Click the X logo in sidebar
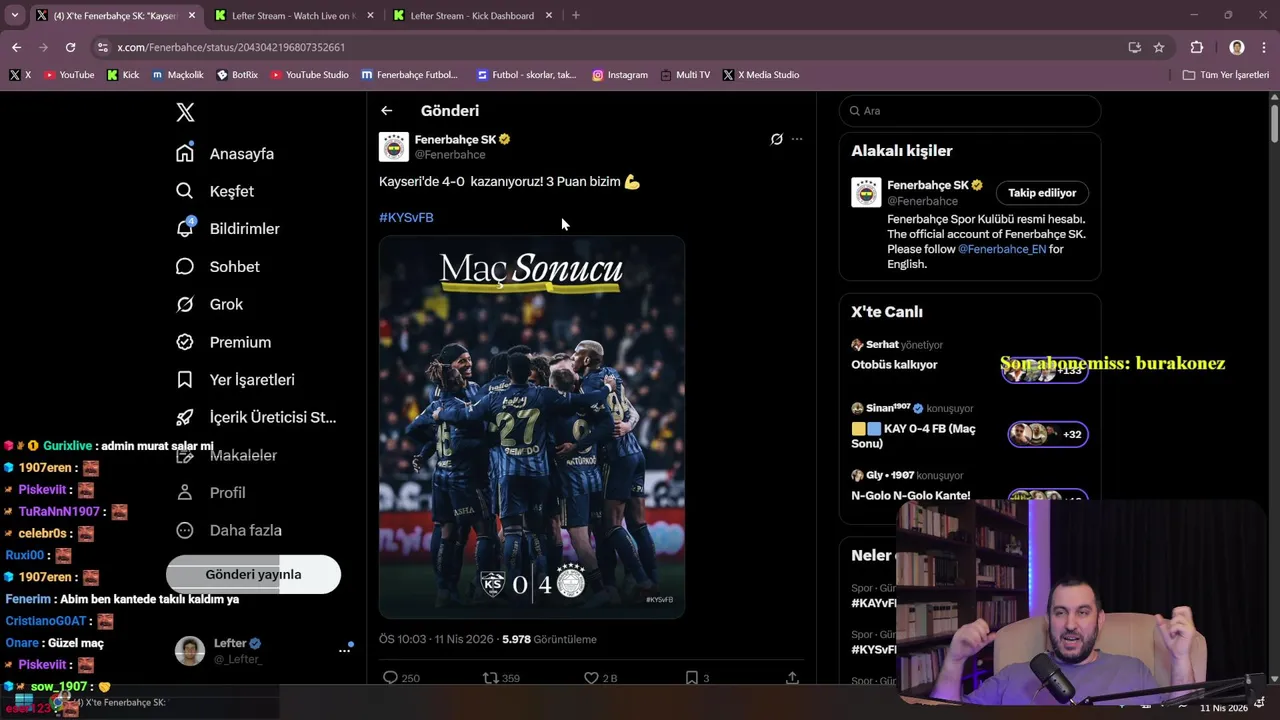The image size is (1280, 720). 185,113
